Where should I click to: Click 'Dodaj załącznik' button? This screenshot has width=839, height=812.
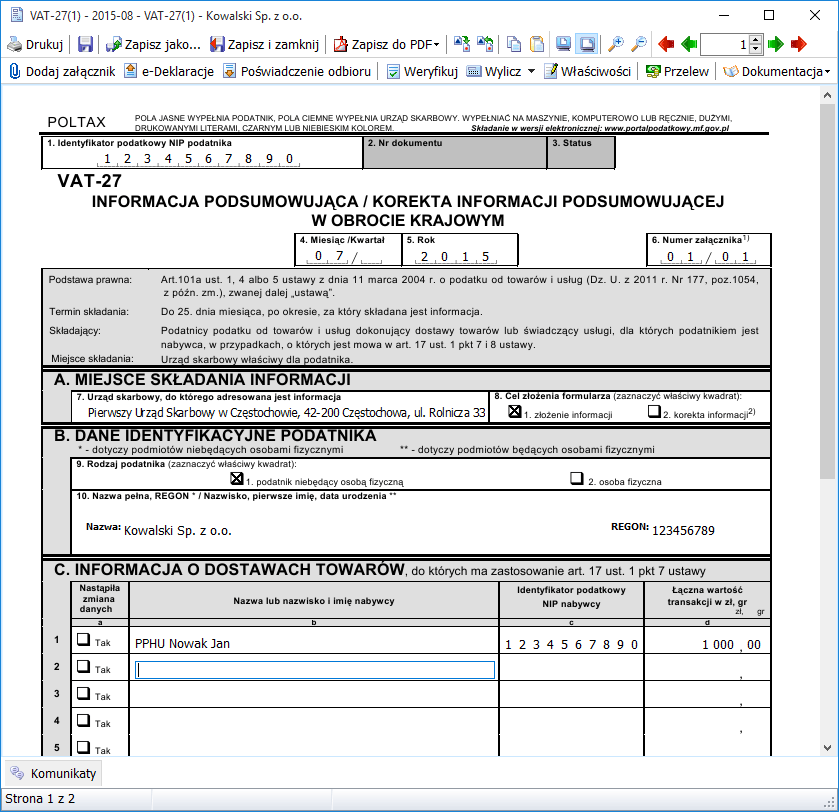click(x=58, y=71)
